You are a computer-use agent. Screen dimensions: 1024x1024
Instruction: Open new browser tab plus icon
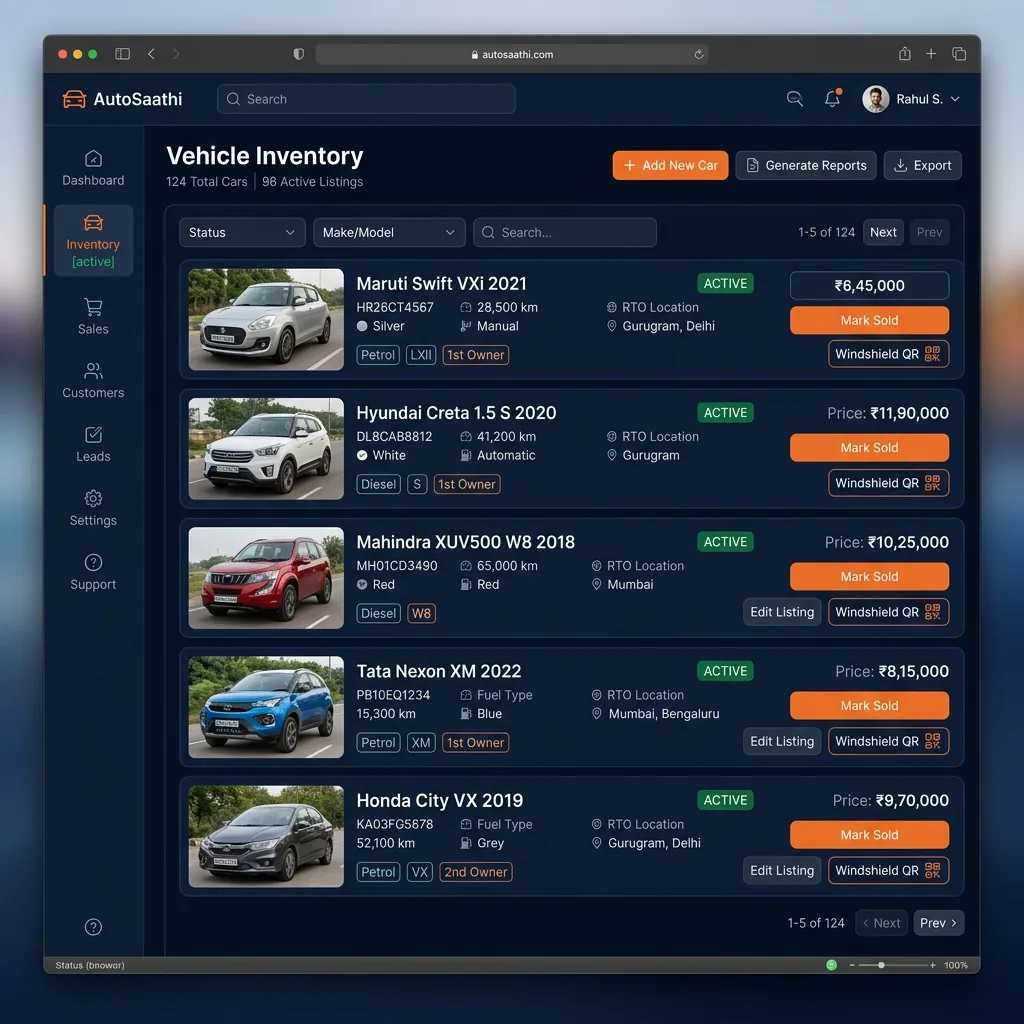(931, 54)
